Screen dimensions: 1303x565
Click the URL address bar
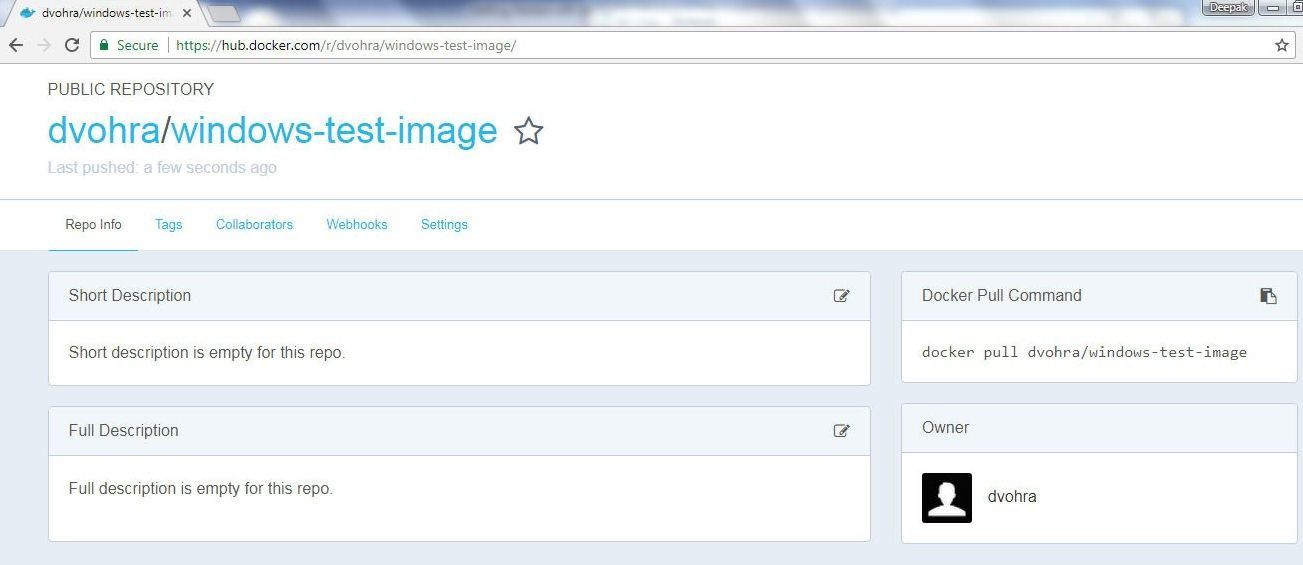pos(692,45)
